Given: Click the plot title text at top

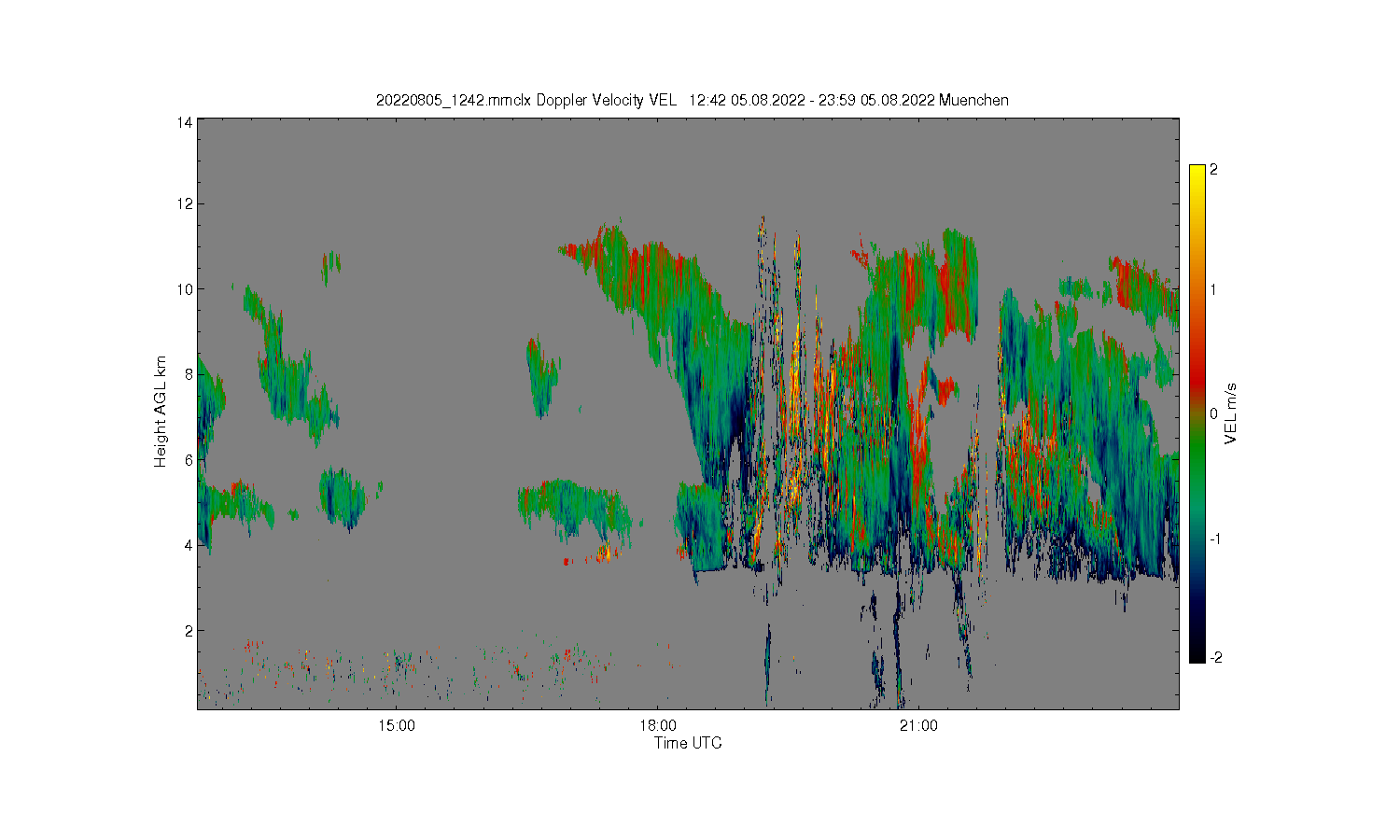Looking at the screenshot, I should click(692, 100).
